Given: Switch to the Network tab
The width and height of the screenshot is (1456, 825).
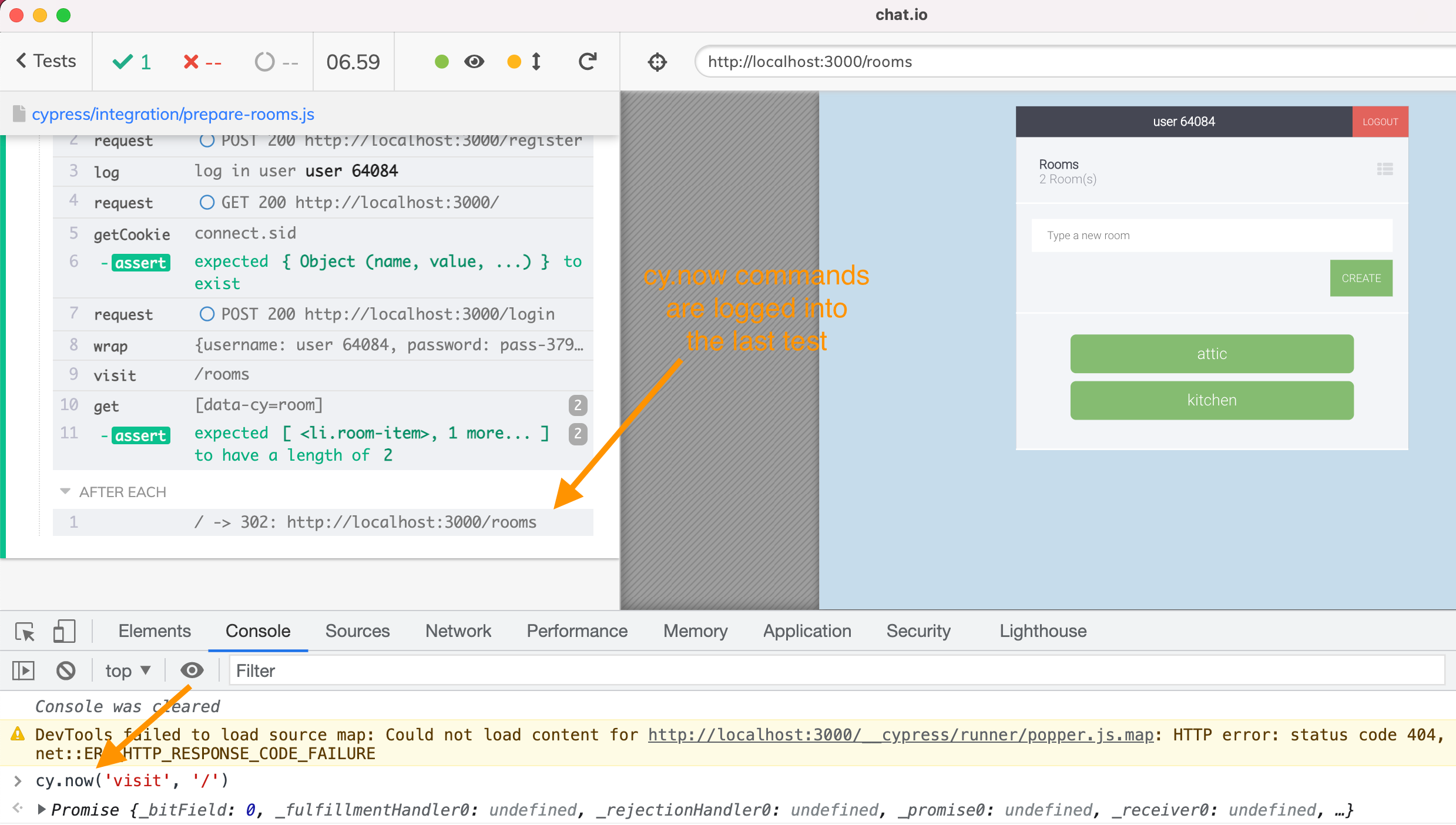Looking at the screenshot, I should [458, 631].
